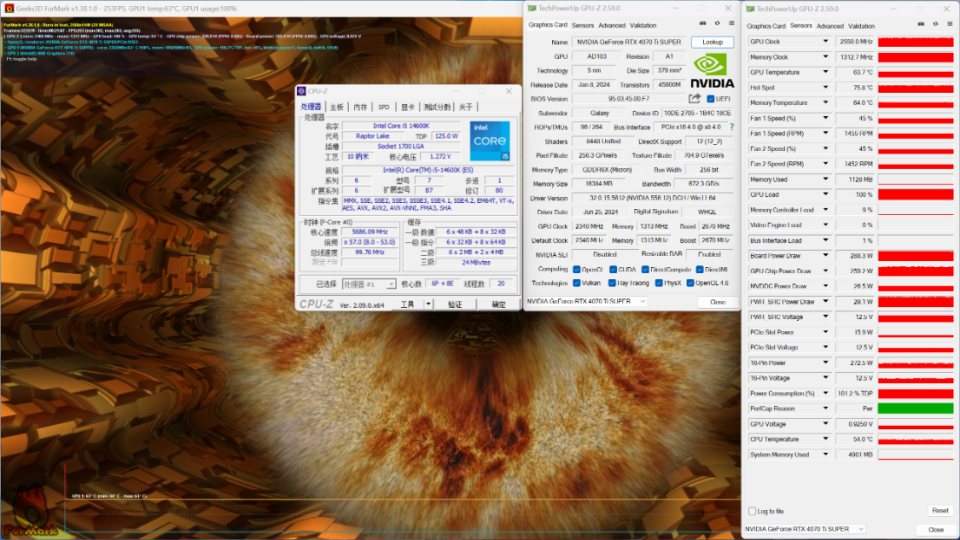Click the BIOS export share icon

694,99
